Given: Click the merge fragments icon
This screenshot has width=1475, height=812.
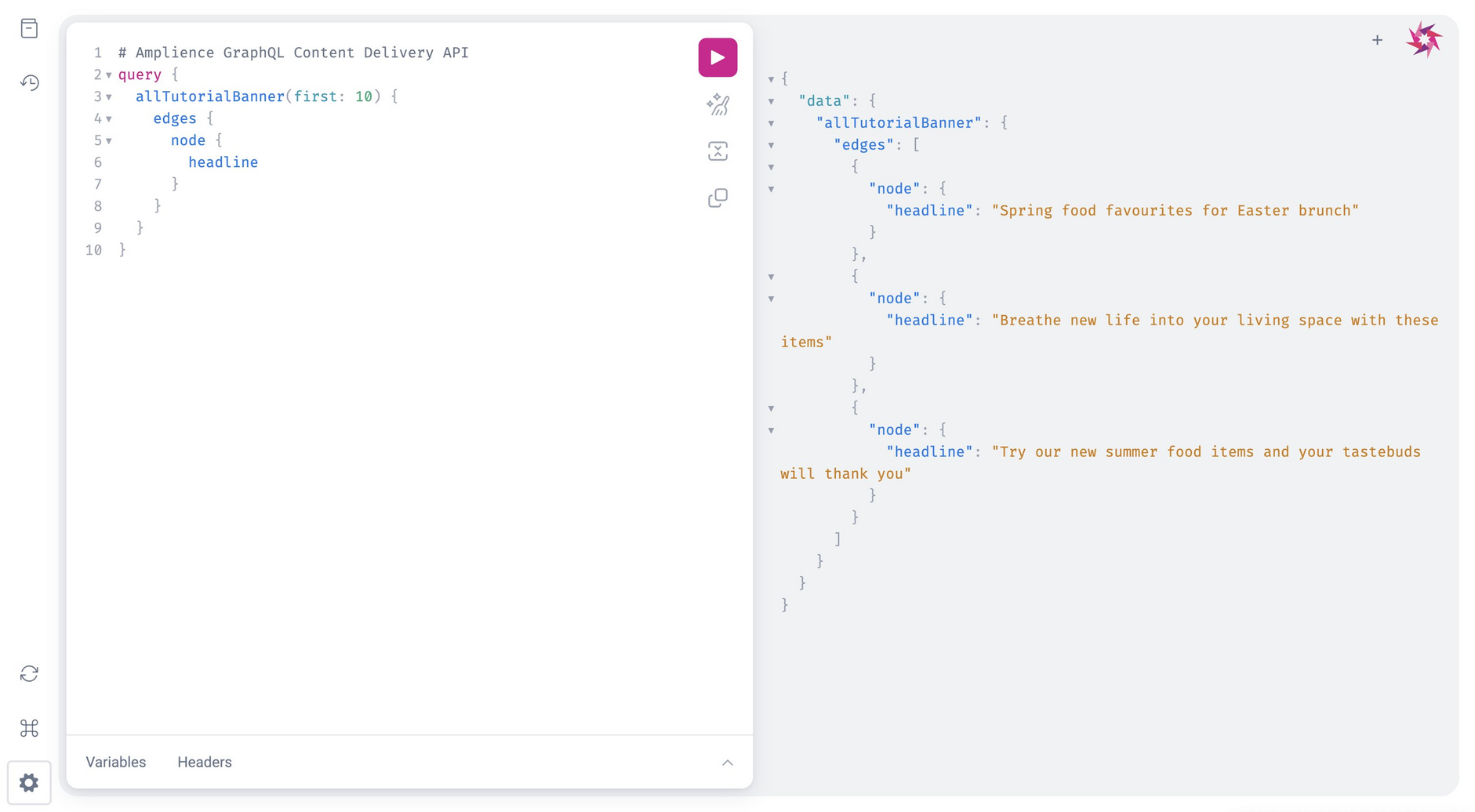Looking at the screenshot, I should pos(718,151).
